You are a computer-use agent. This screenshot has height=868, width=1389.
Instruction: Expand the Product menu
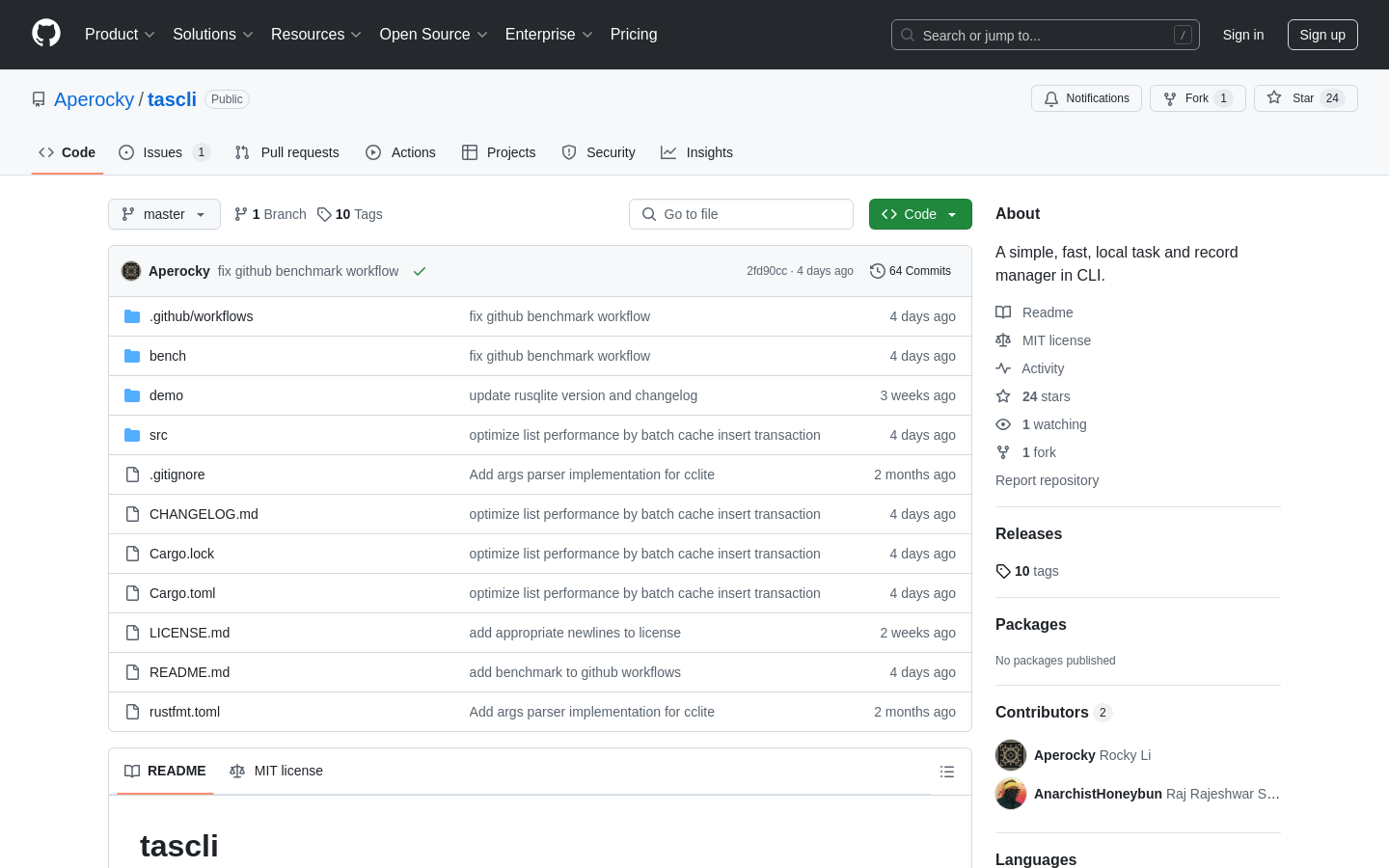120,34
